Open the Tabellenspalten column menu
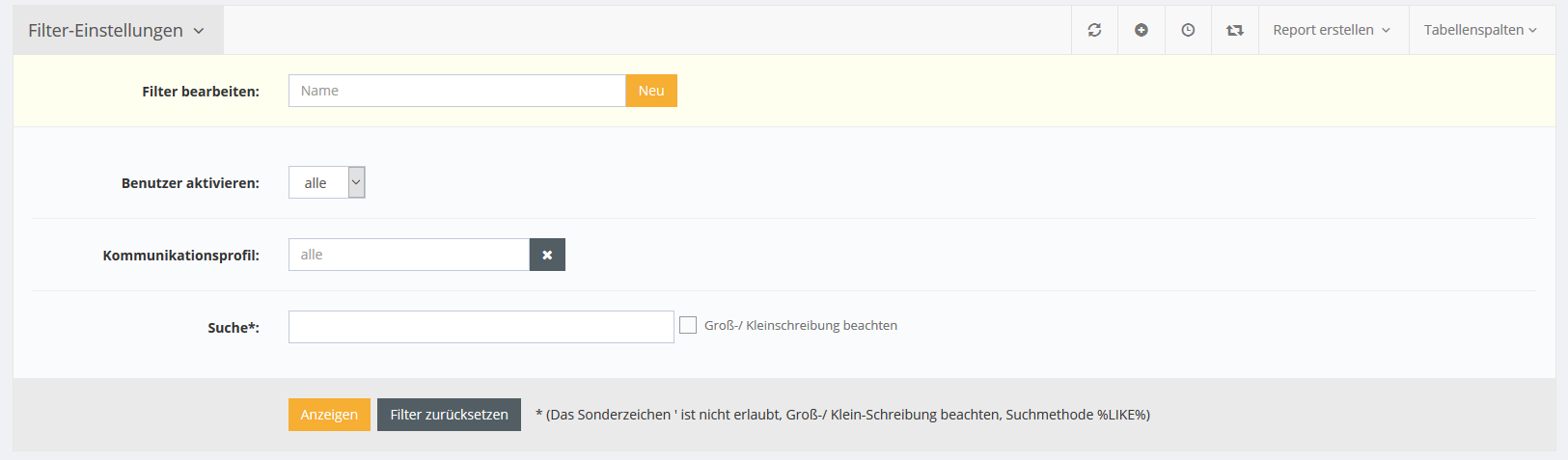Viewport: 1568px width, 460px height. [x=1480, y=30]
